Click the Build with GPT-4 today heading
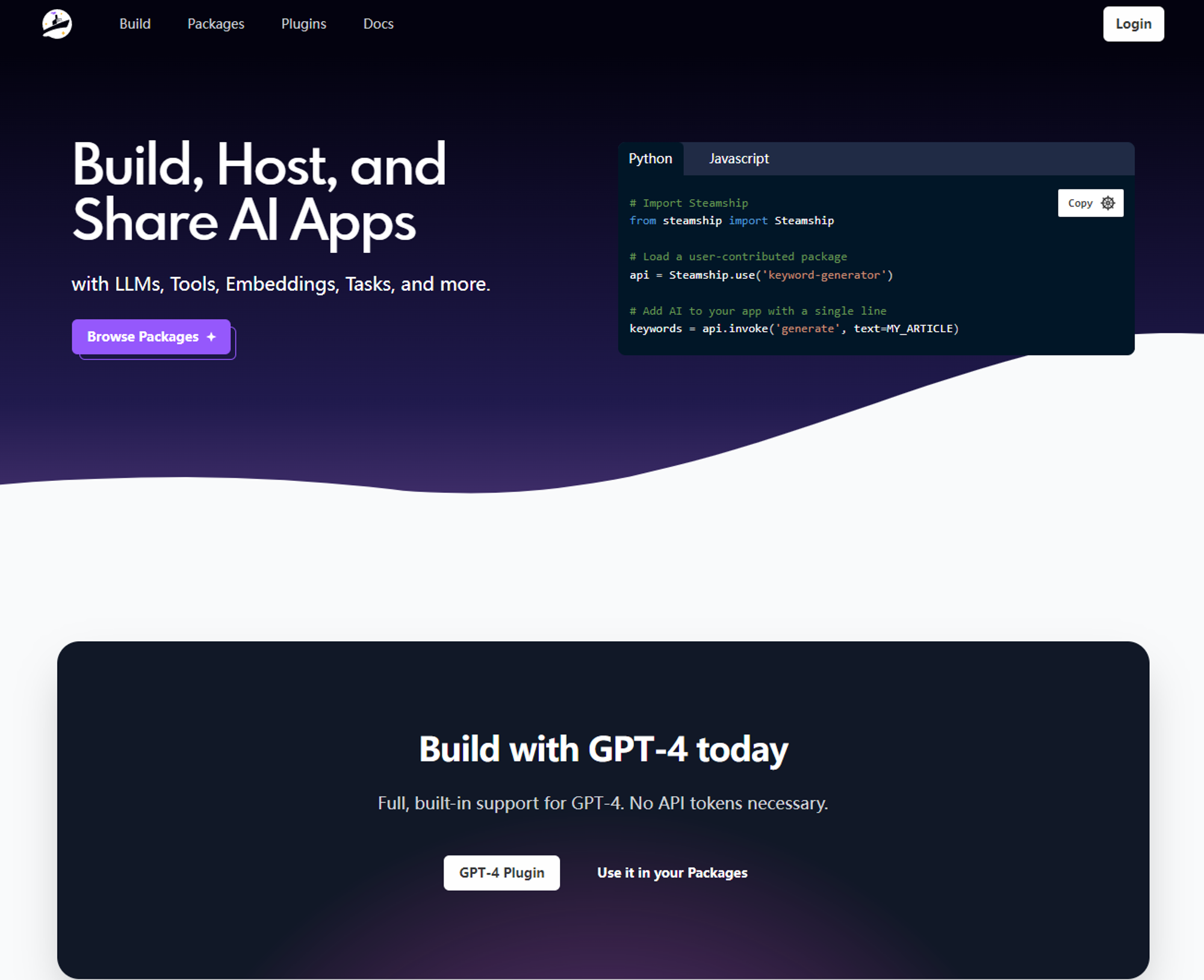This screenshot has width=1204, height=980. coord(603,749)
